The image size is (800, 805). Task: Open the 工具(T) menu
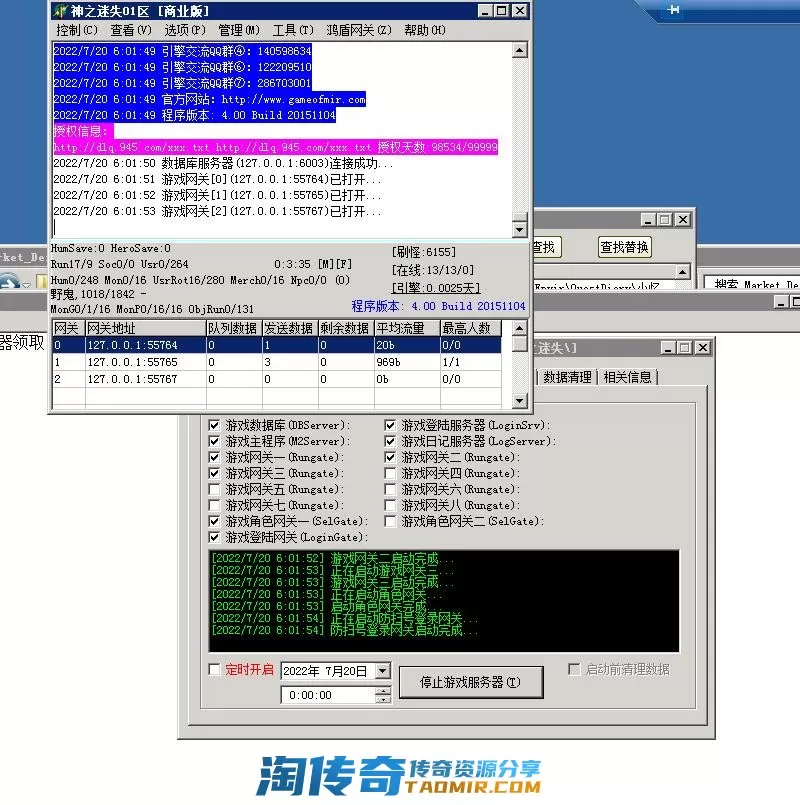coord(292,30)
